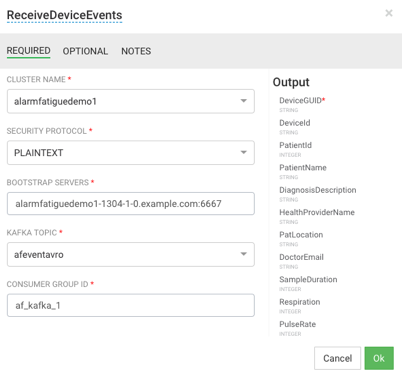Select the DeviceGUID output field

click(x=301, y=101)
